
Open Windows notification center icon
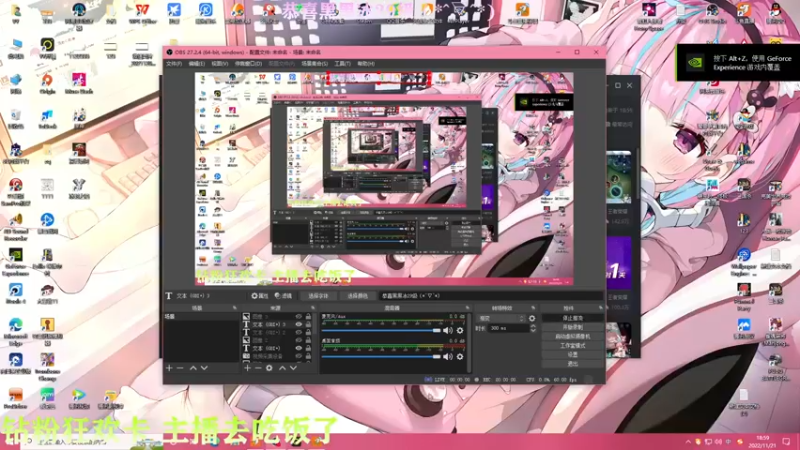point(786,442)
